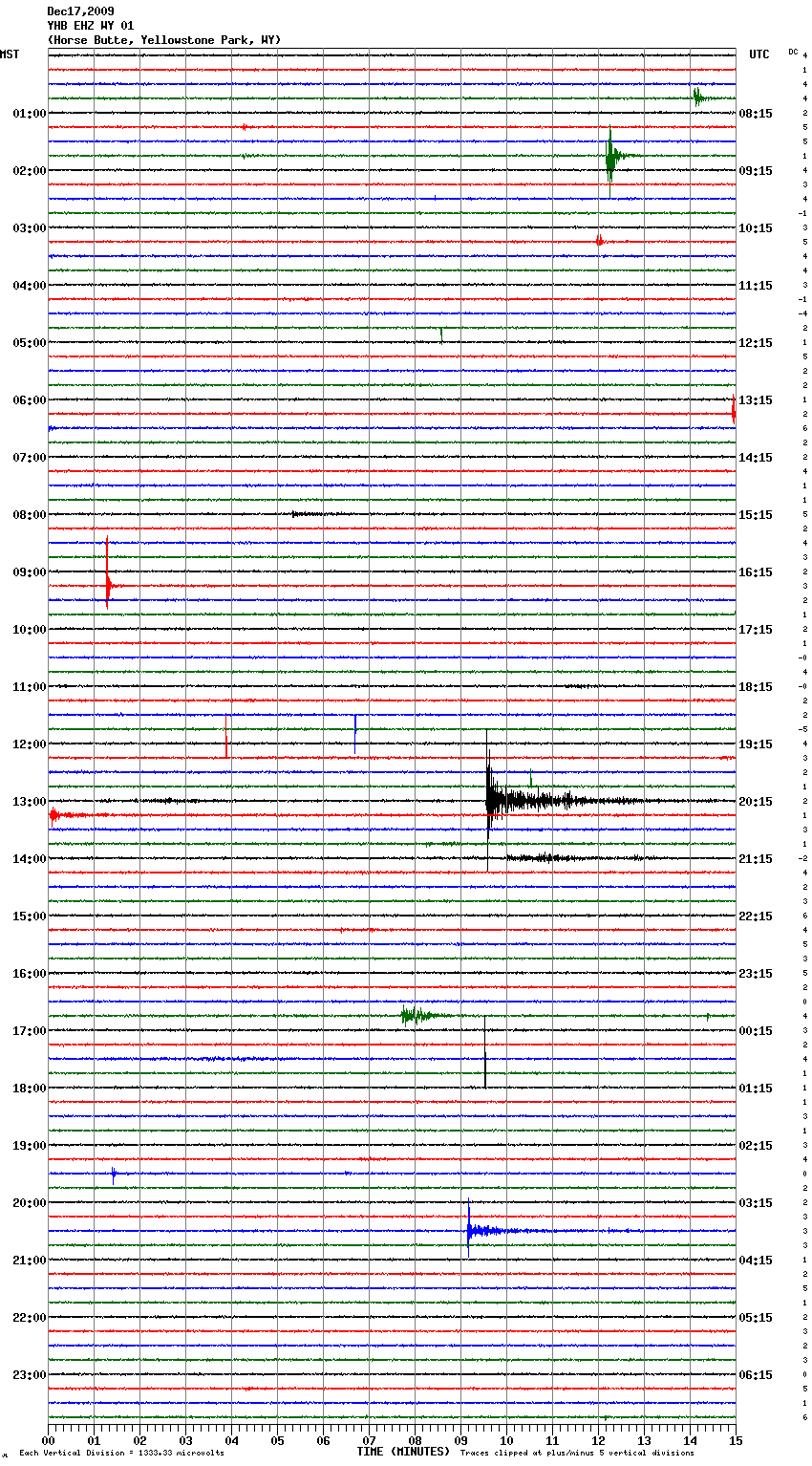Screen dimensions: 812x1466
Task: Click minute tick 03 on the bottom axis
Action: [x=185, y=1440]
